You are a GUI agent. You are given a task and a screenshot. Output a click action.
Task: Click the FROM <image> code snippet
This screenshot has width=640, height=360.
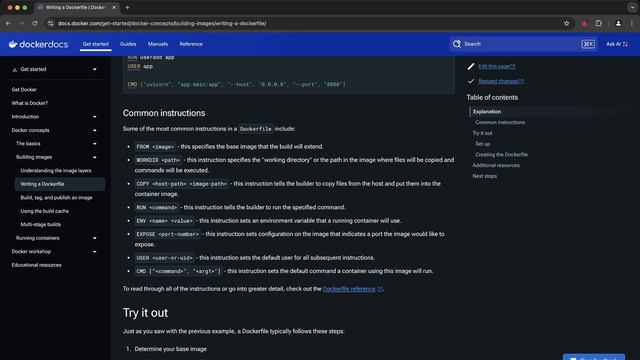point(155,147)
